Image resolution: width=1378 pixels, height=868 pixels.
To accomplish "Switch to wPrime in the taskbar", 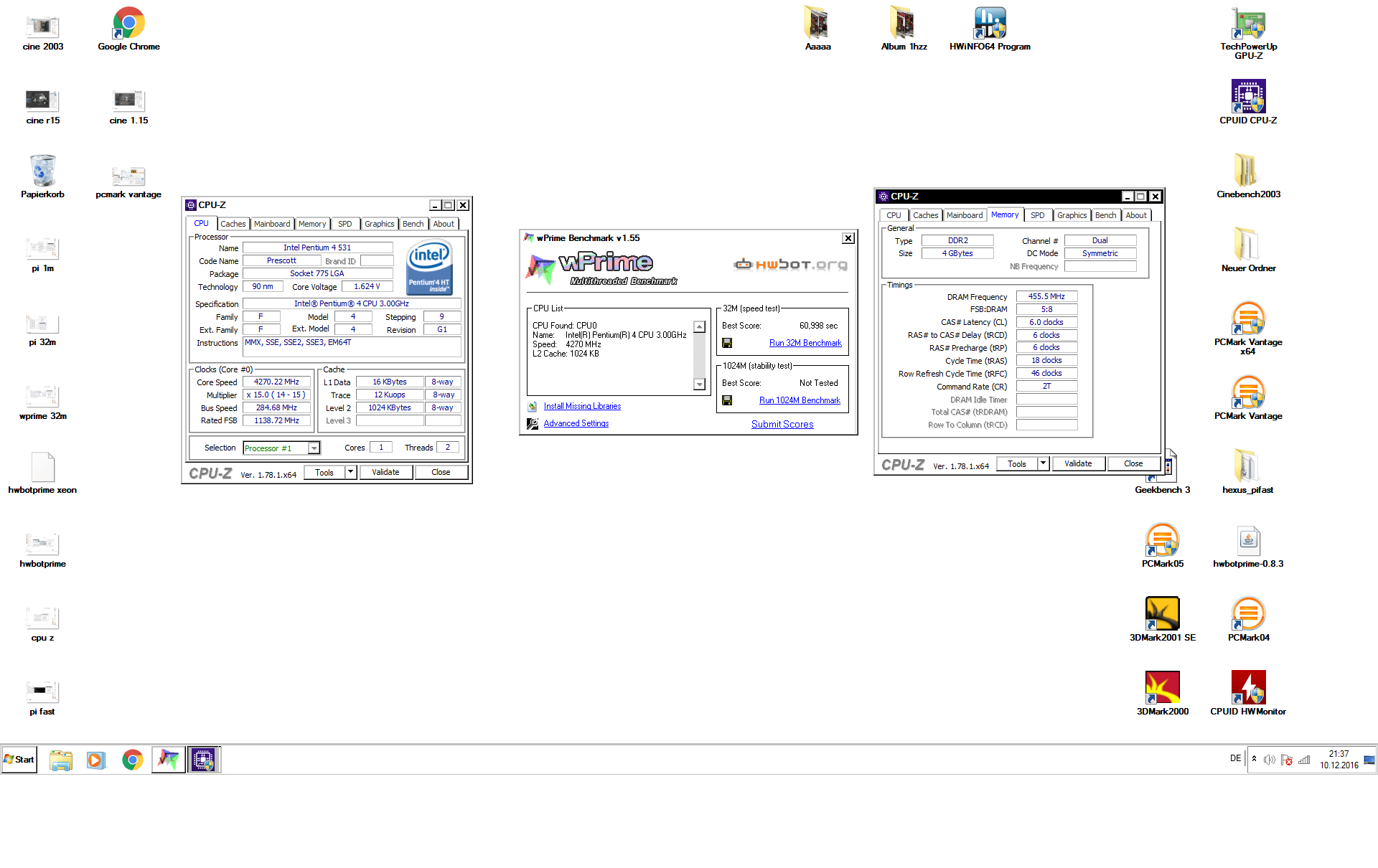I will tap(169, 760).
